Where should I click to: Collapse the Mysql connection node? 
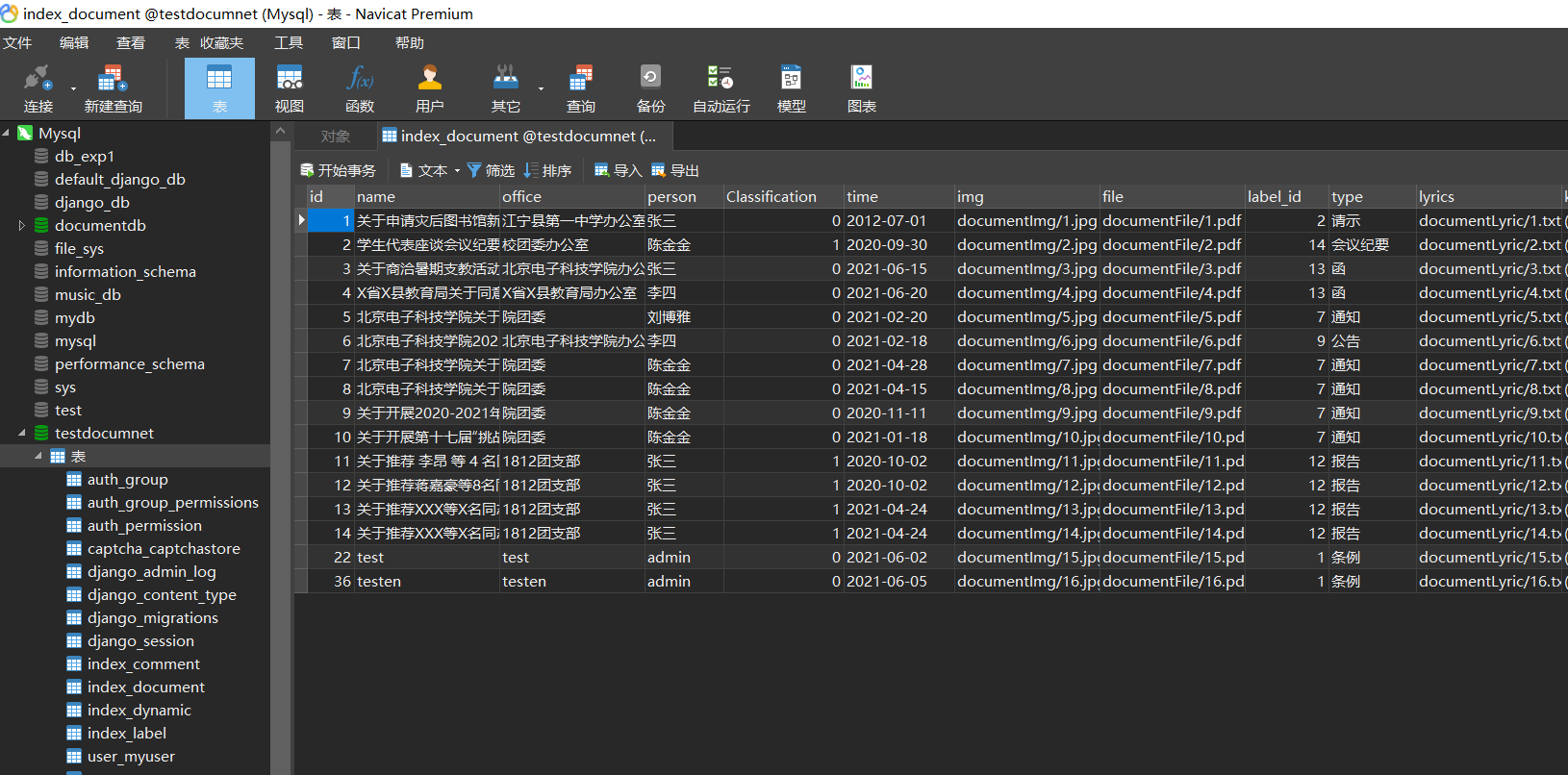pyautogui.click(x=6, y=133)
